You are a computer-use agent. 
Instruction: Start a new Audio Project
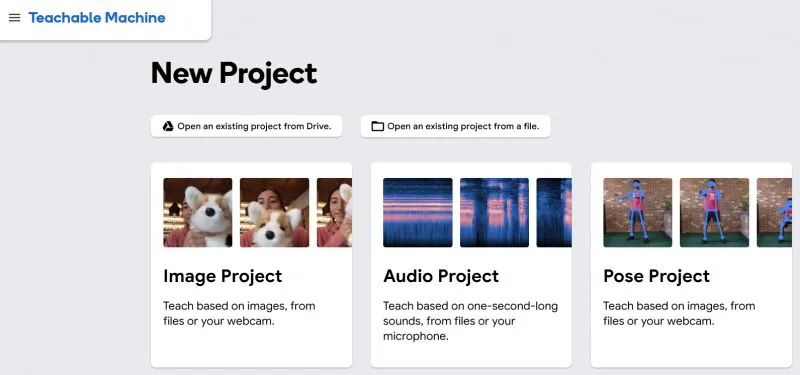pyautogui.click(x=471, y=265)
